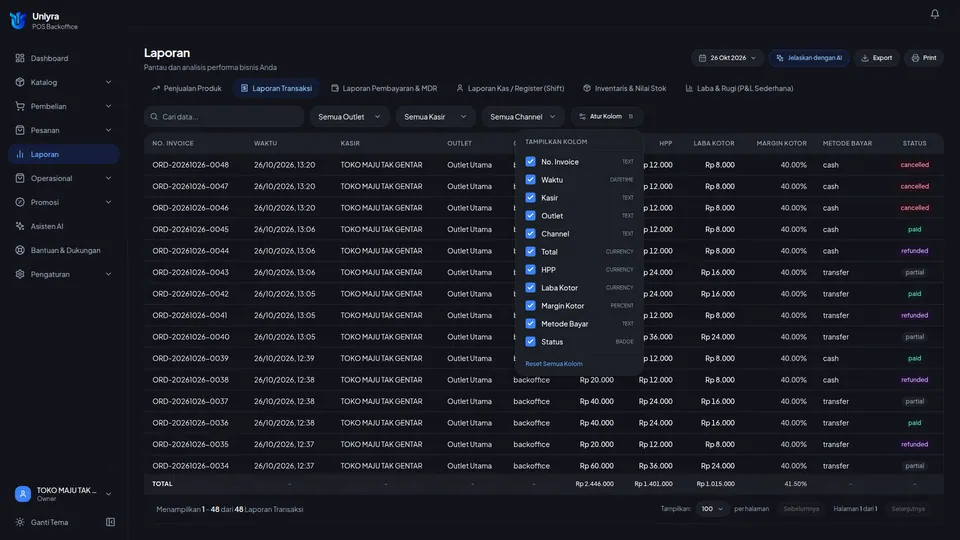Open the 26 Okt 2026 date dropdown
960x540 pixels.
tap(727, 58)
